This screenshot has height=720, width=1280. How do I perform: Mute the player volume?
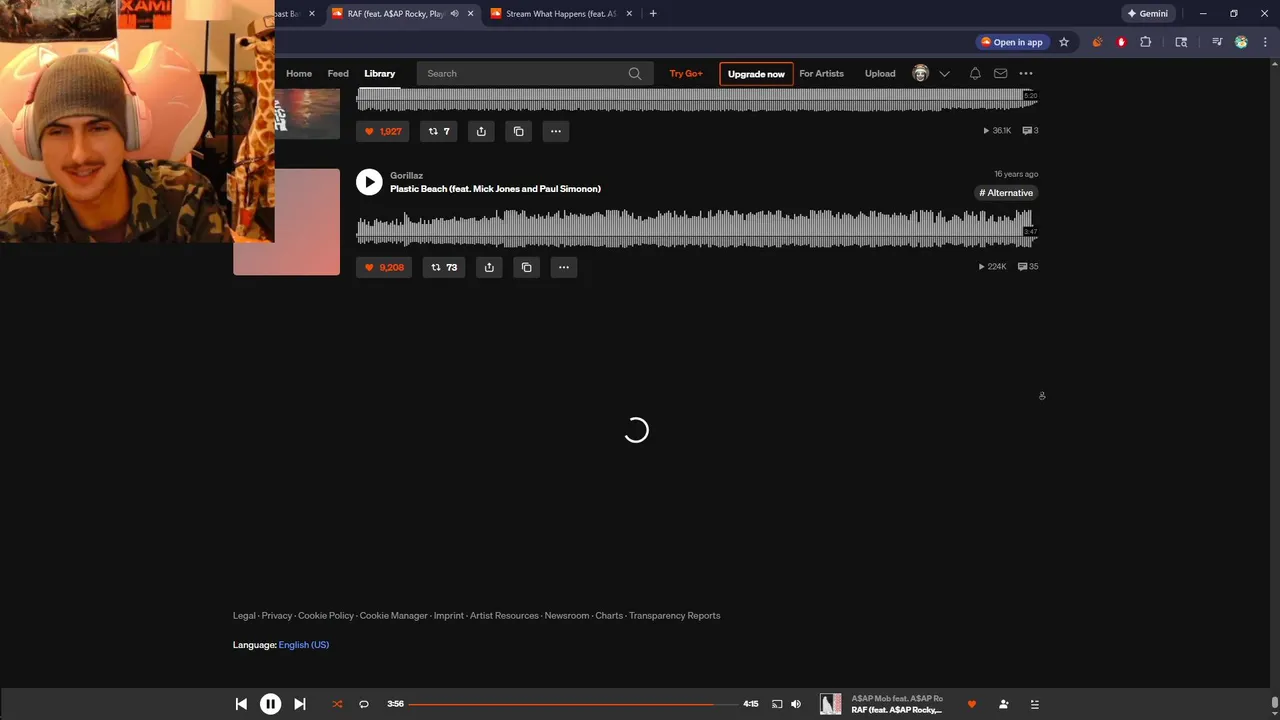(x=796, y=704)
